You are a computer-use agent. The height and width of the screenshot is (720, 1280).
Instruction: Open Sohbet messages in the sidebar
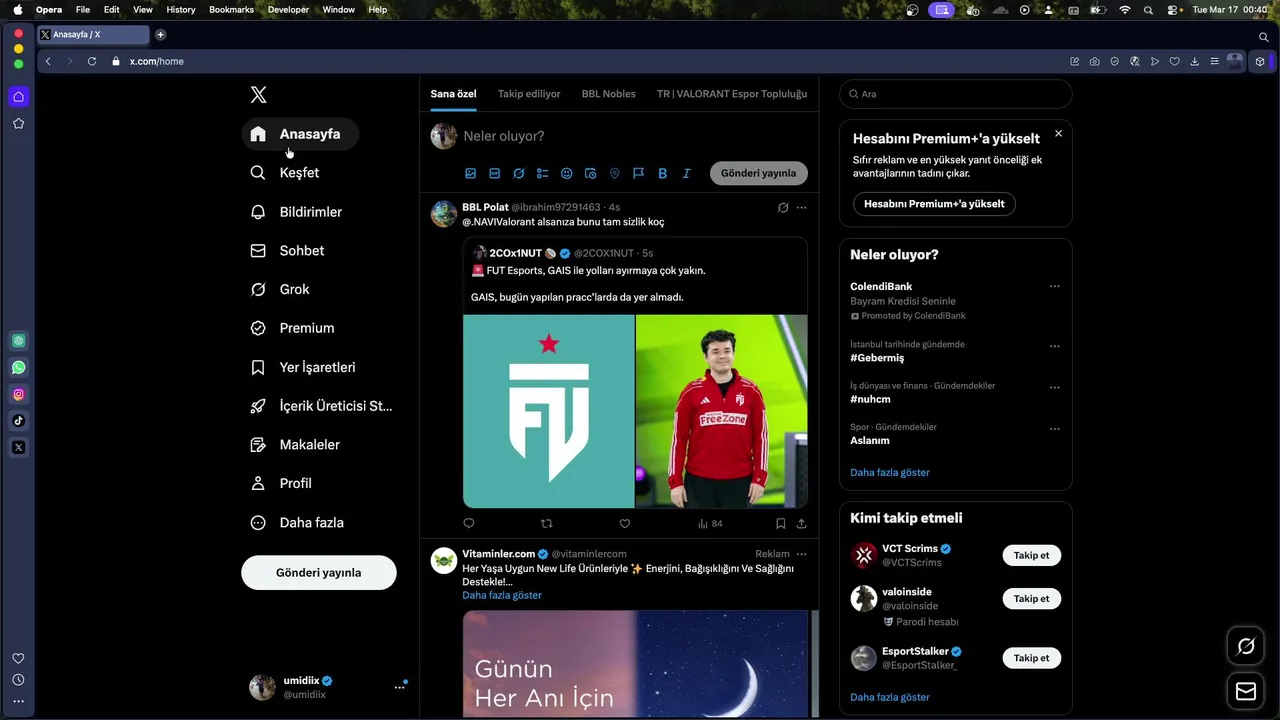287,251
